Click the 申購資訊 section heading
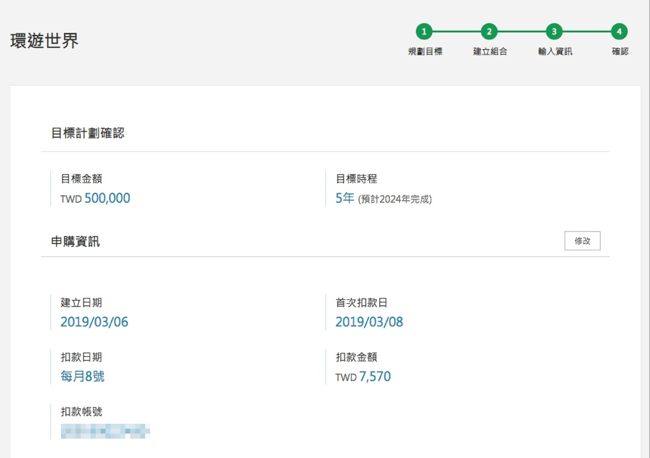This screenshot has height=458, width=650. (x=75, y=241)
